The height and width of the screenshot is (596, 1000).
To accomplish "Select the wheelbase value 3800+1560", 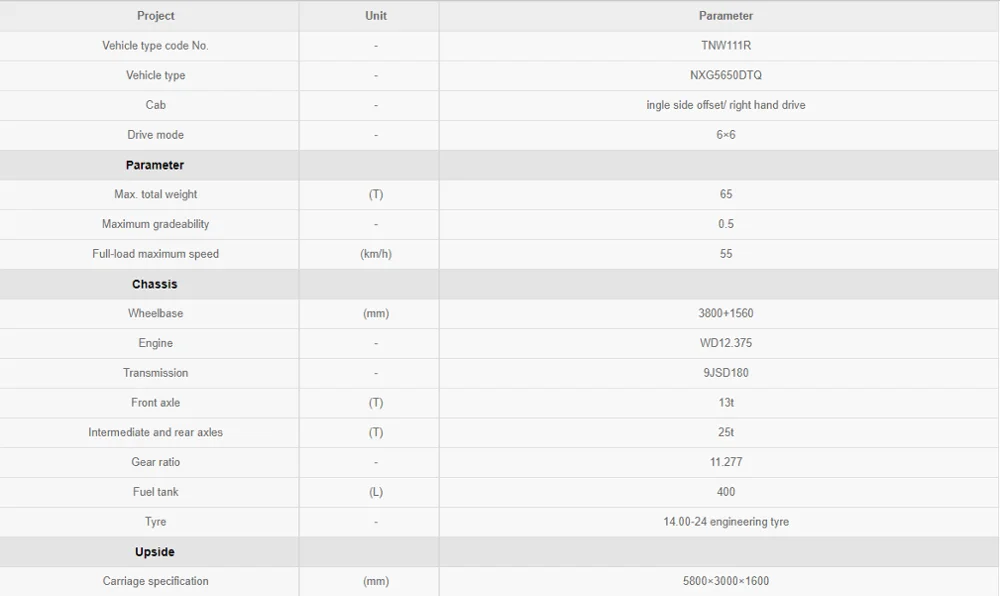I will pyautogui.click(x=725, y=313).
